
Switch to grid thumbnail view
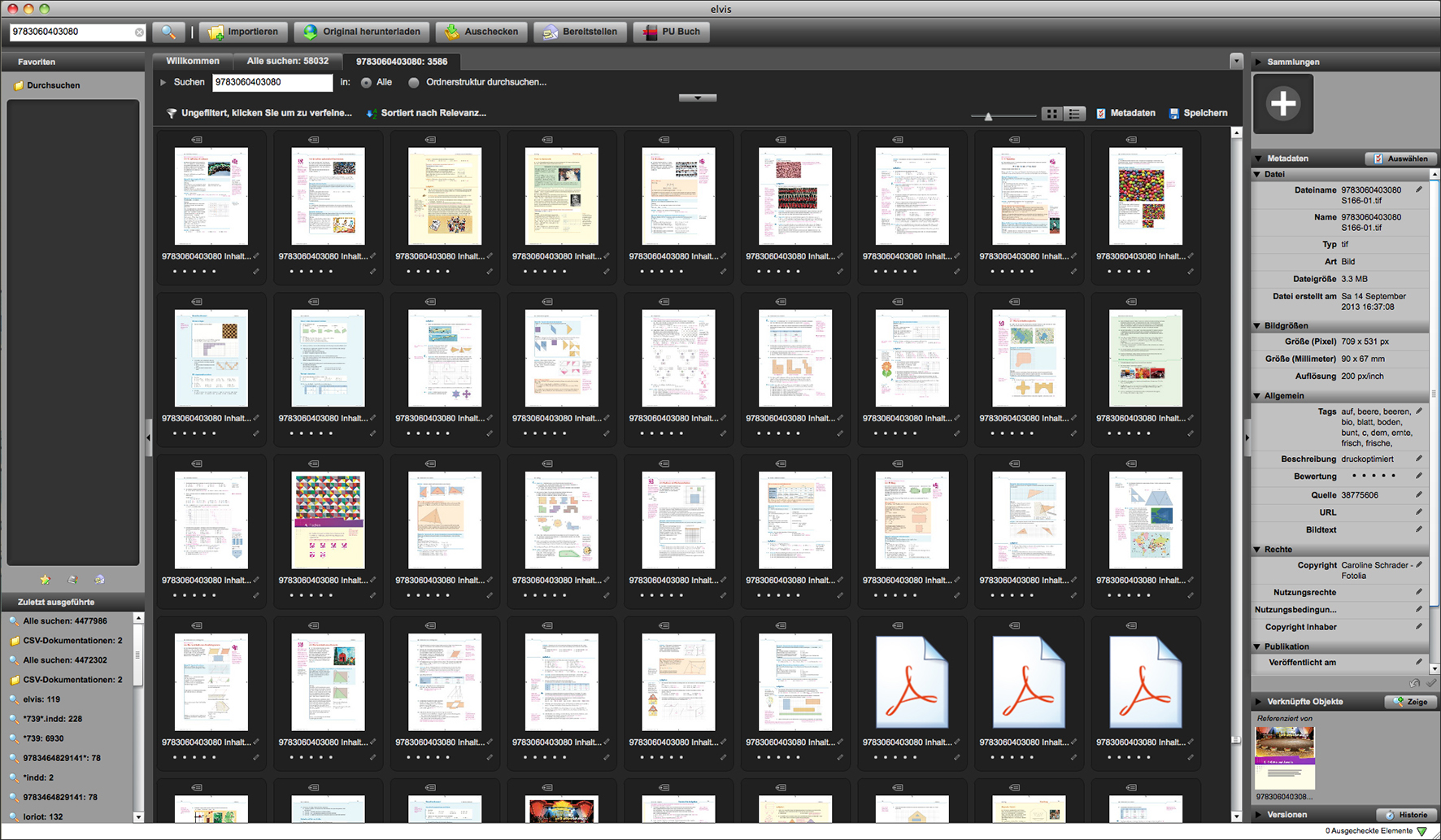tap(1052, 114)
